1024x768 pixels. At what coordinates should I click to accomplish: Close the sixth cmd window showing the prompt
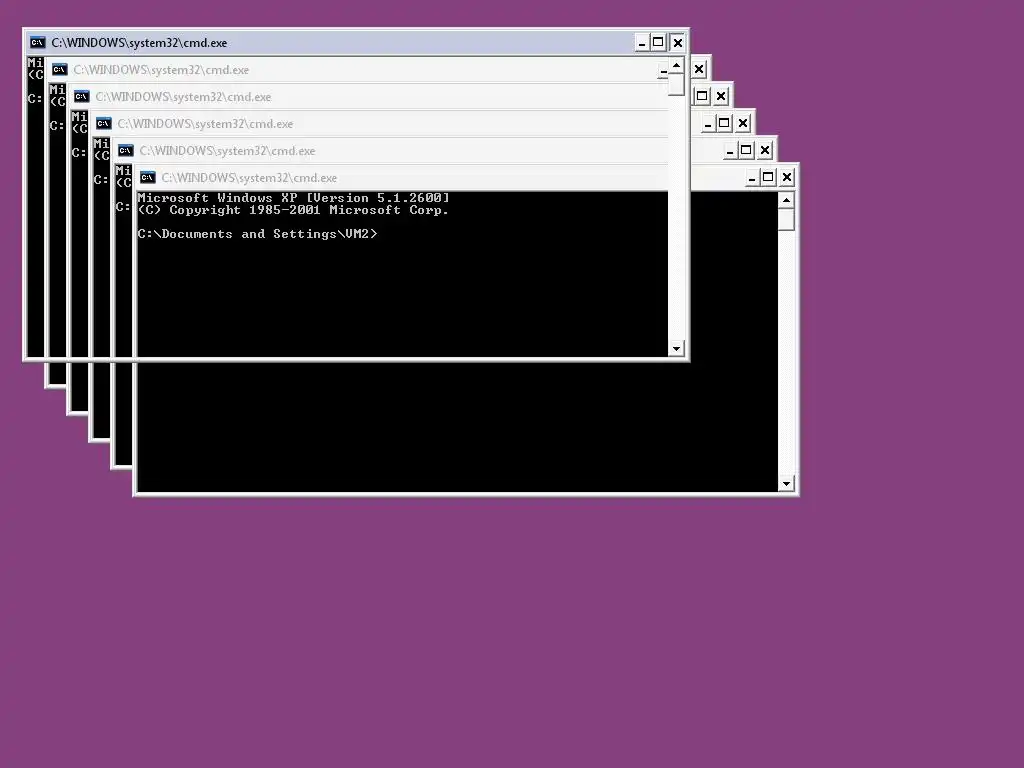(x=788, y=178)
